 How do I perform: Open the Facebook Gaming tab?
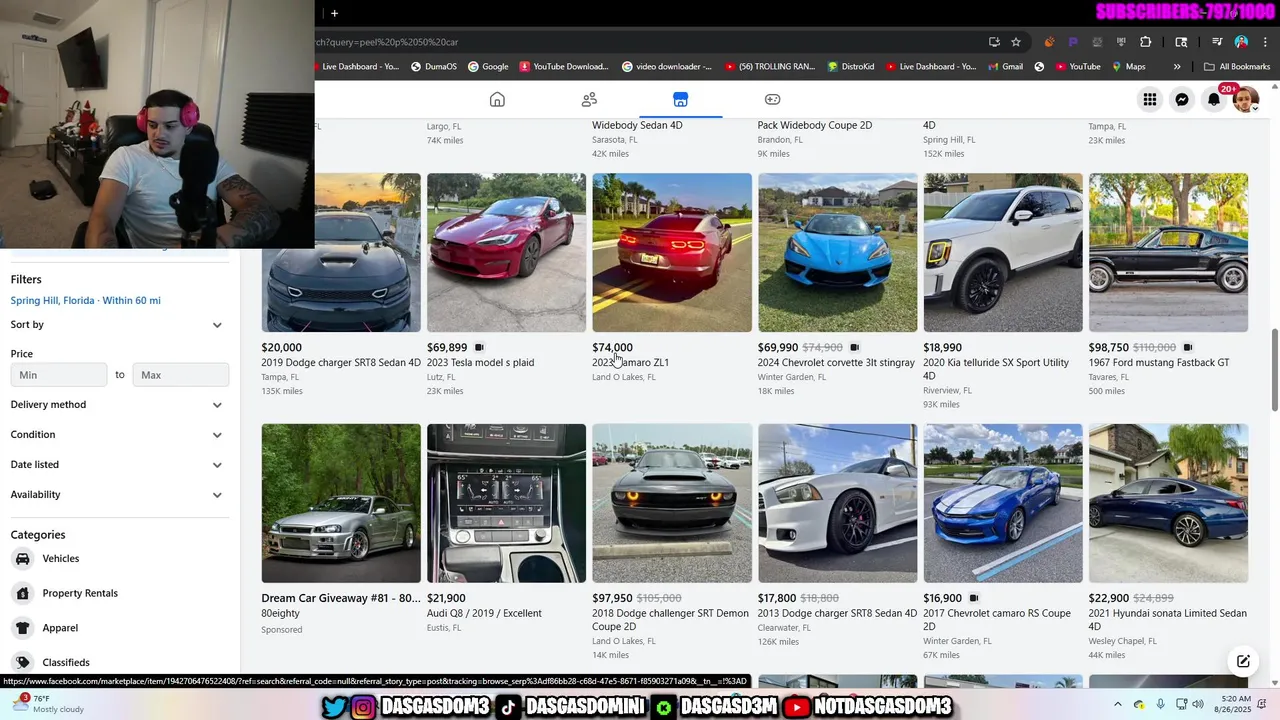[x=772, y=99]
